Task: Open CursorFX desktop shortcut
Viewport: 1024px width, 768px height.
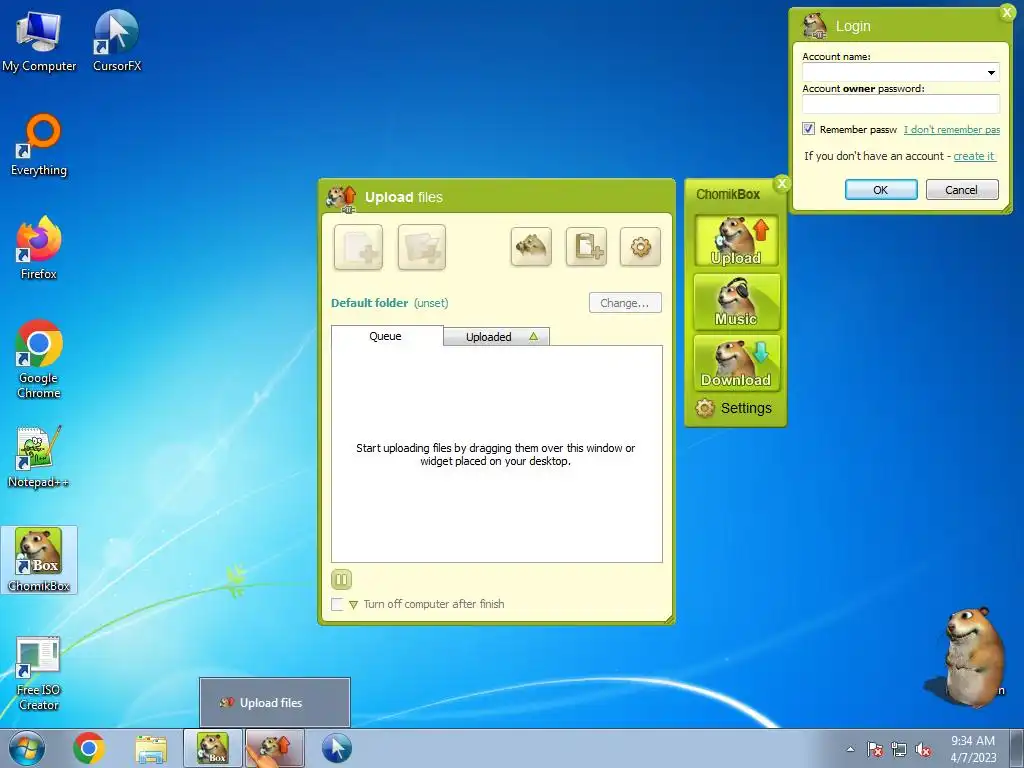Action: 117,40
